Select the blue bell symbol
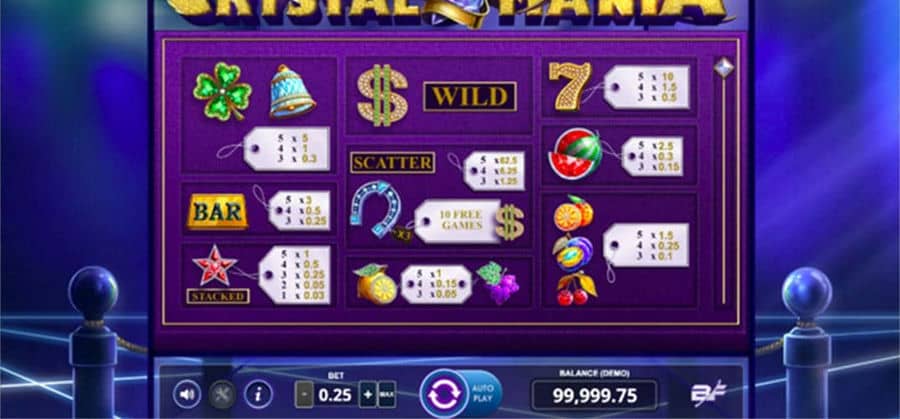The image size is (900, 419). pyautogui.click(x=292, y=91)
